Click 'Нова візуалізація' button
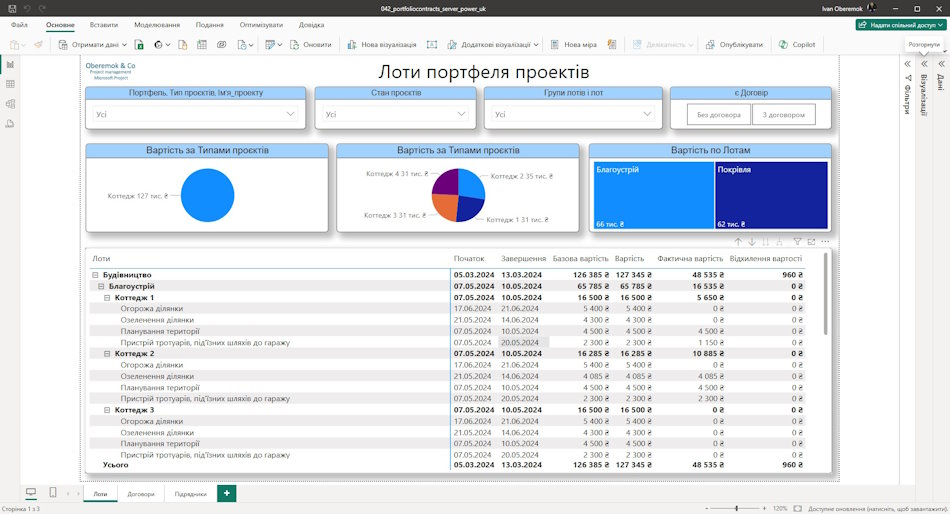Image resolution: width=950 pixels, height=514 pixels. coord(382,45)
